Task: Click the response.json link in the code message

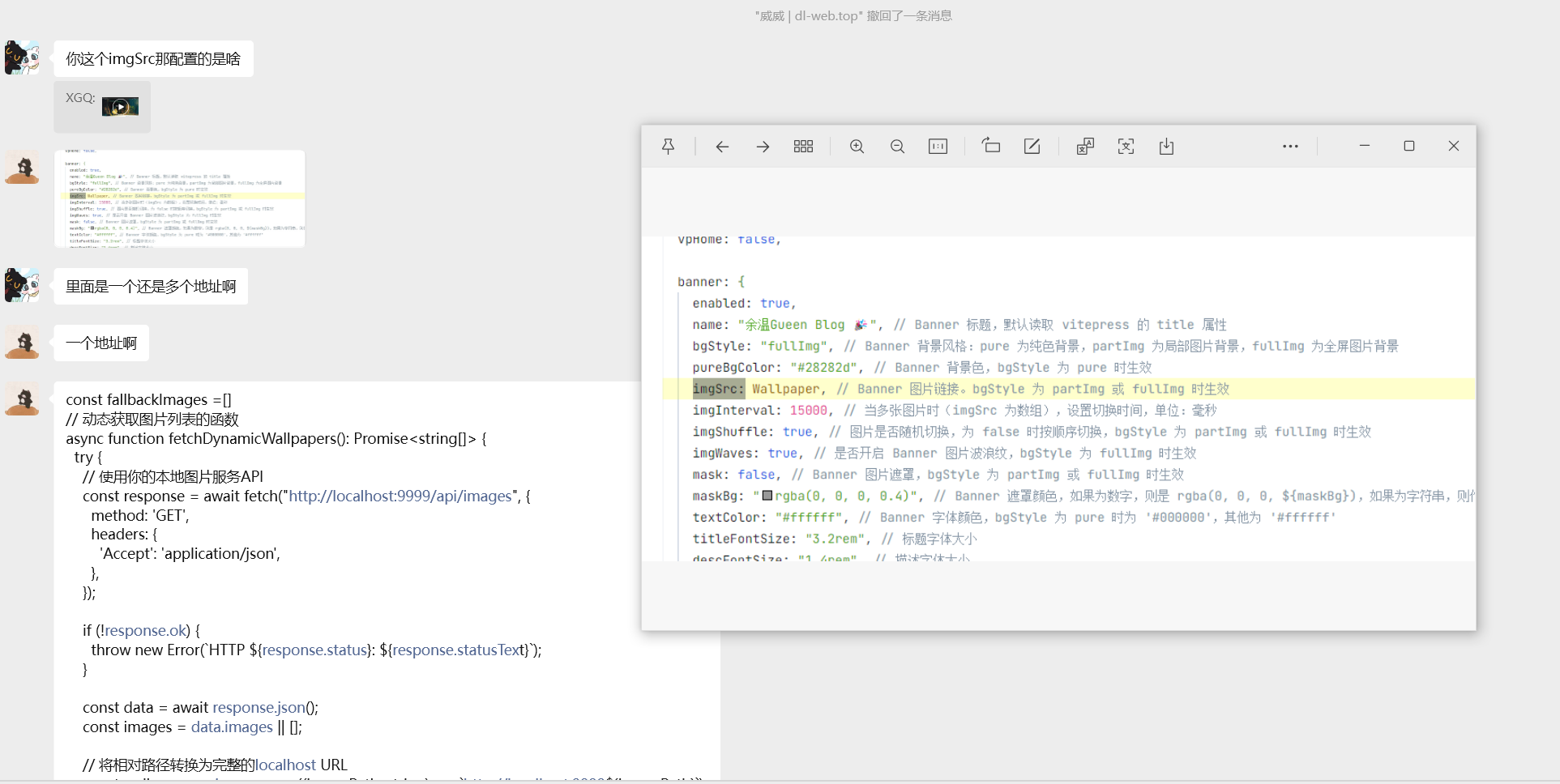Action: pyautogui.click(x=259, y=707)
